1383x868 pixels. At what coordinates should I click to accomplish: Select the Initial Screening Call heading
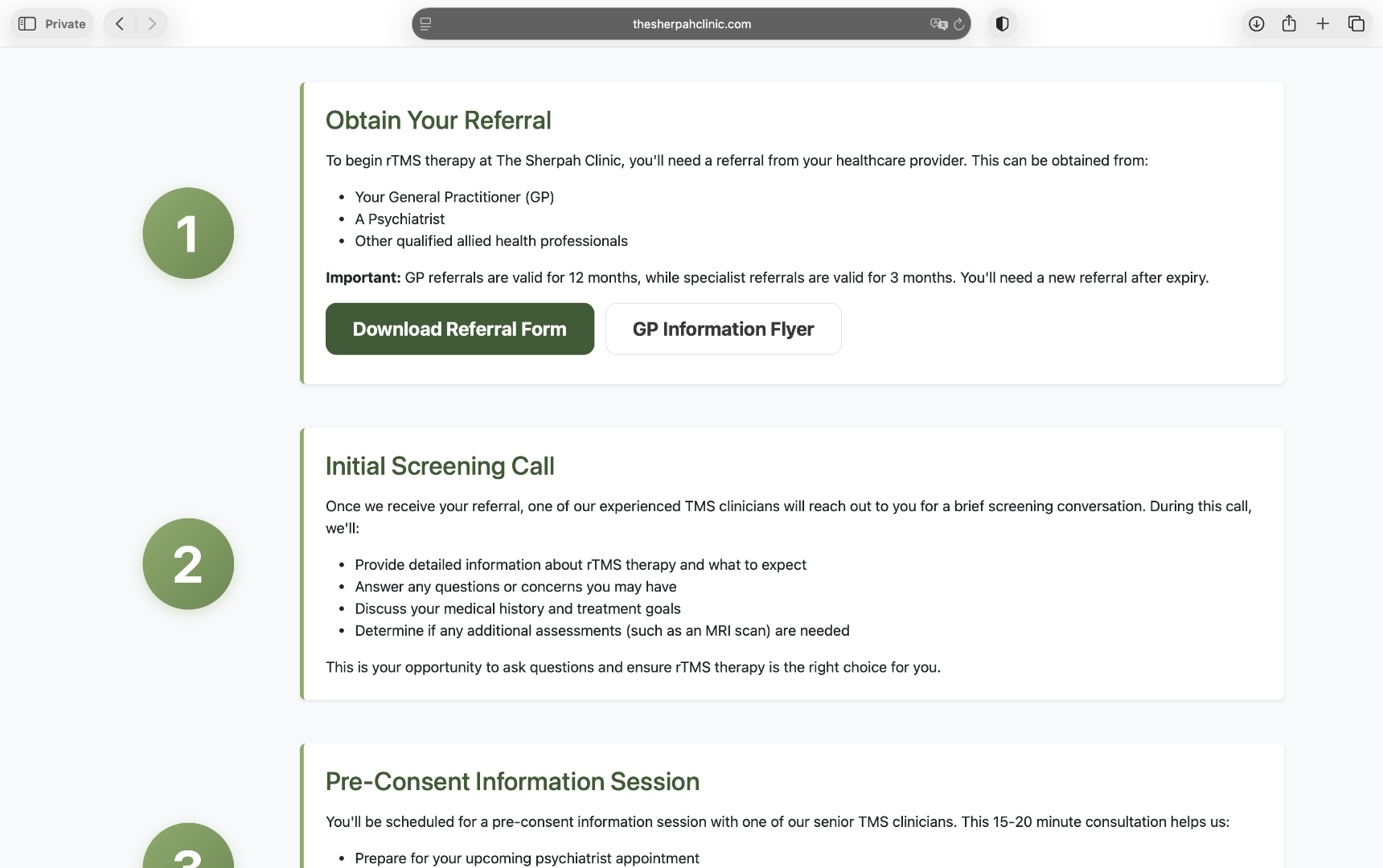(x=440, y=466)
